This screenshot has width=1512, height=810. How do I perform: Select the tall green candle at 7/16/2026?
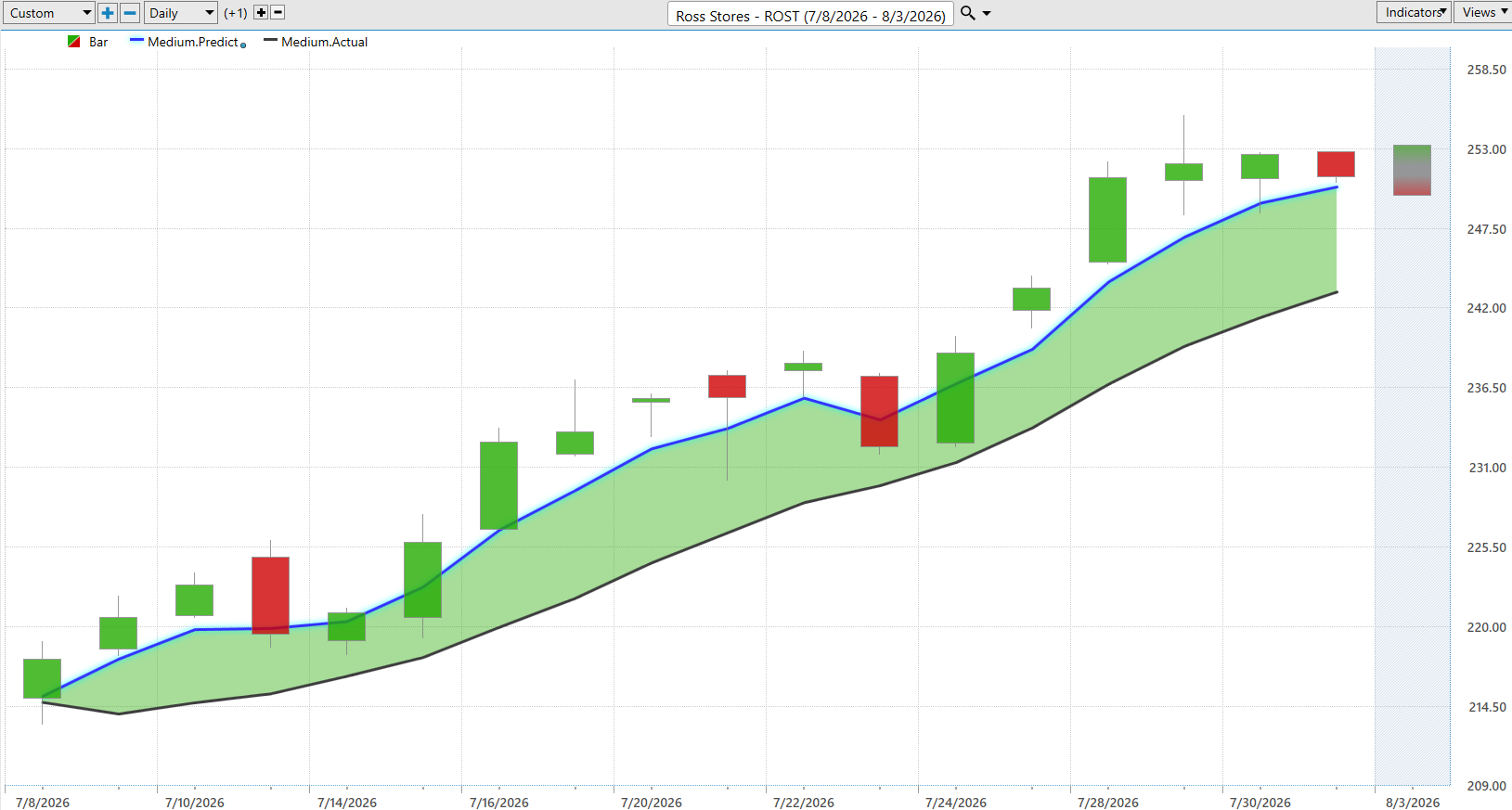[x=498, y=485]
